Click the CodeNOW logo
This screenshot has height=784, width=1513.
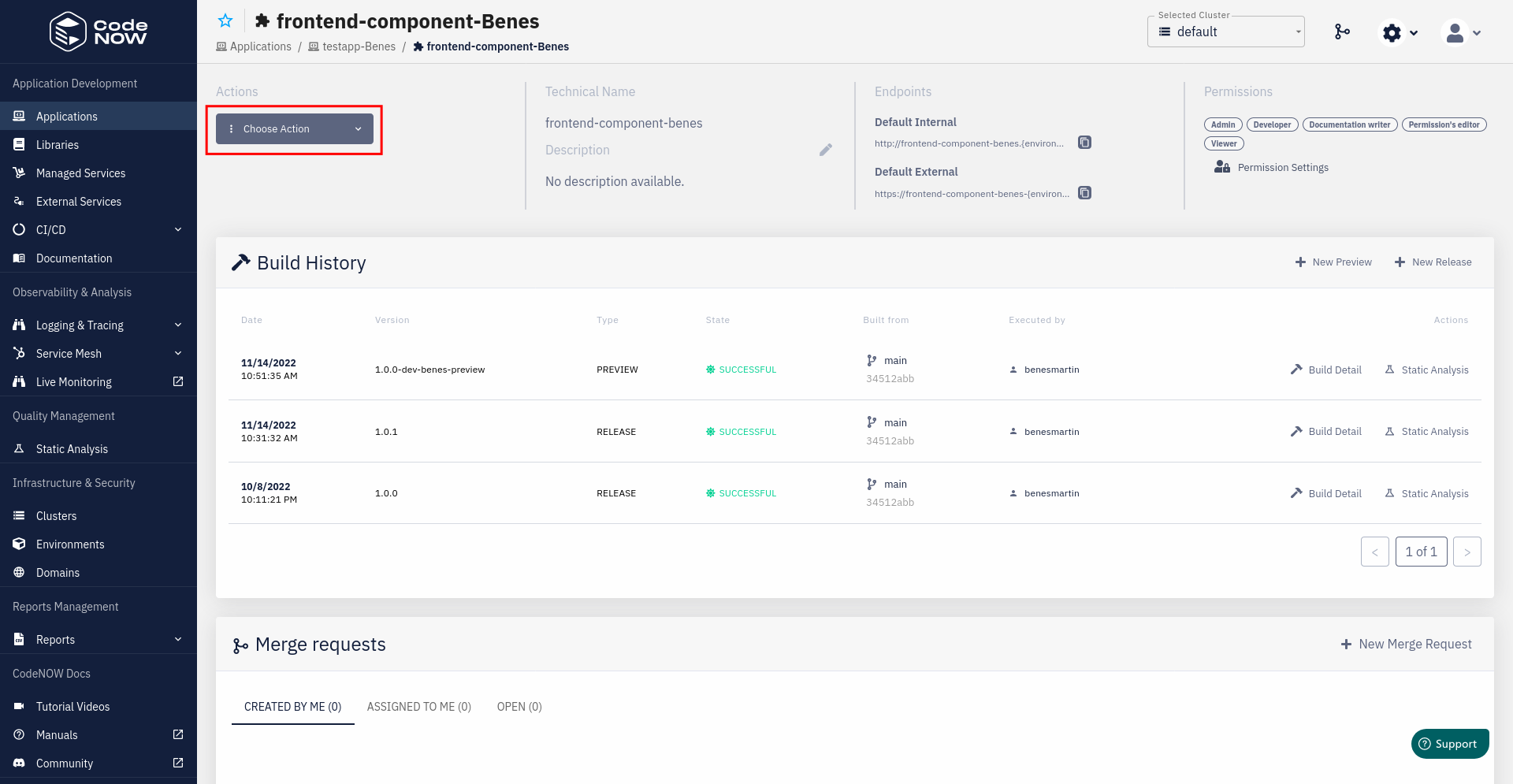[x=99, y=32]
